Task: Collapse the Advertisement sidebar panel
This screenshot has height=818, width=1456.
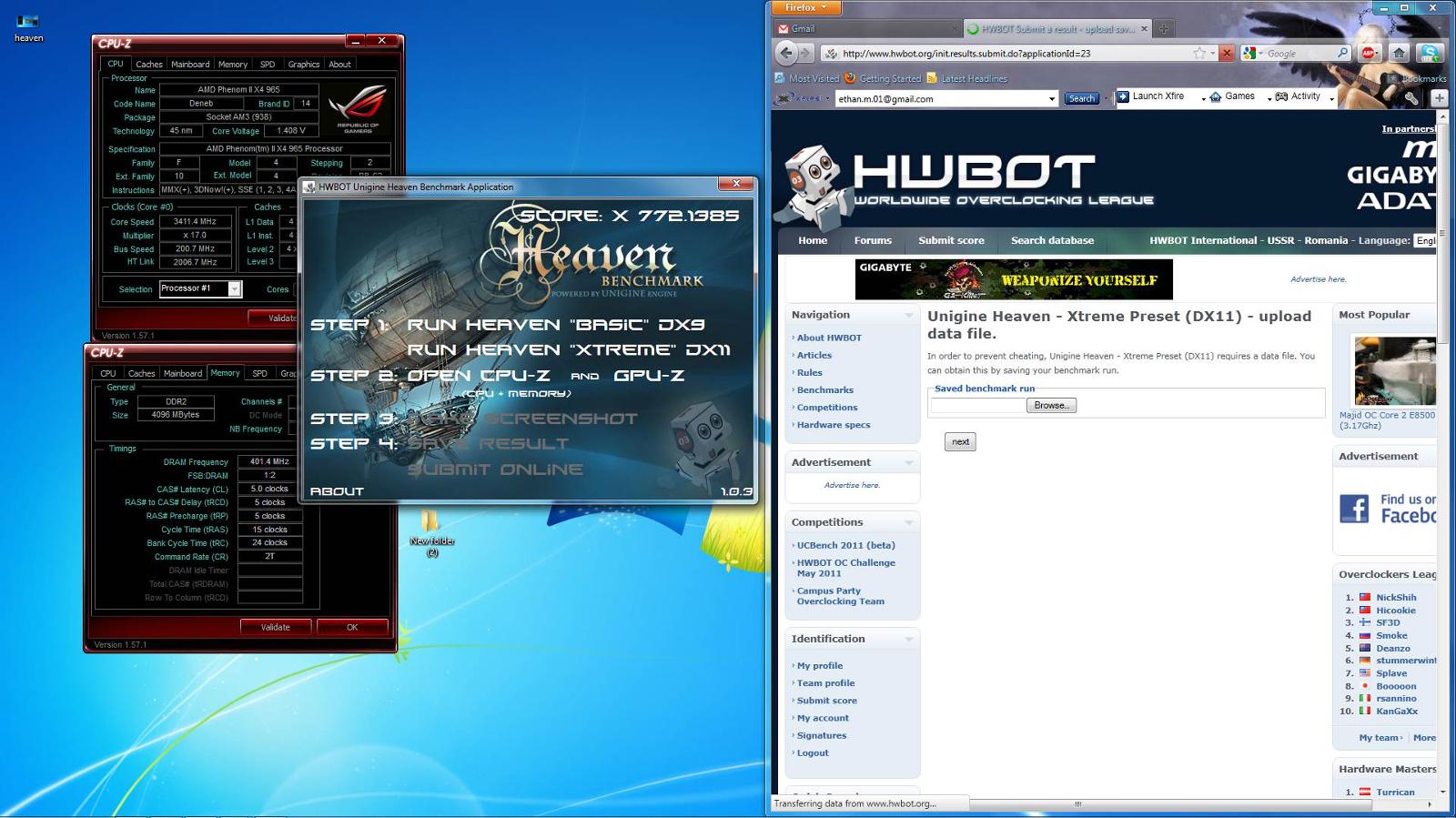Action: [908, 462]
